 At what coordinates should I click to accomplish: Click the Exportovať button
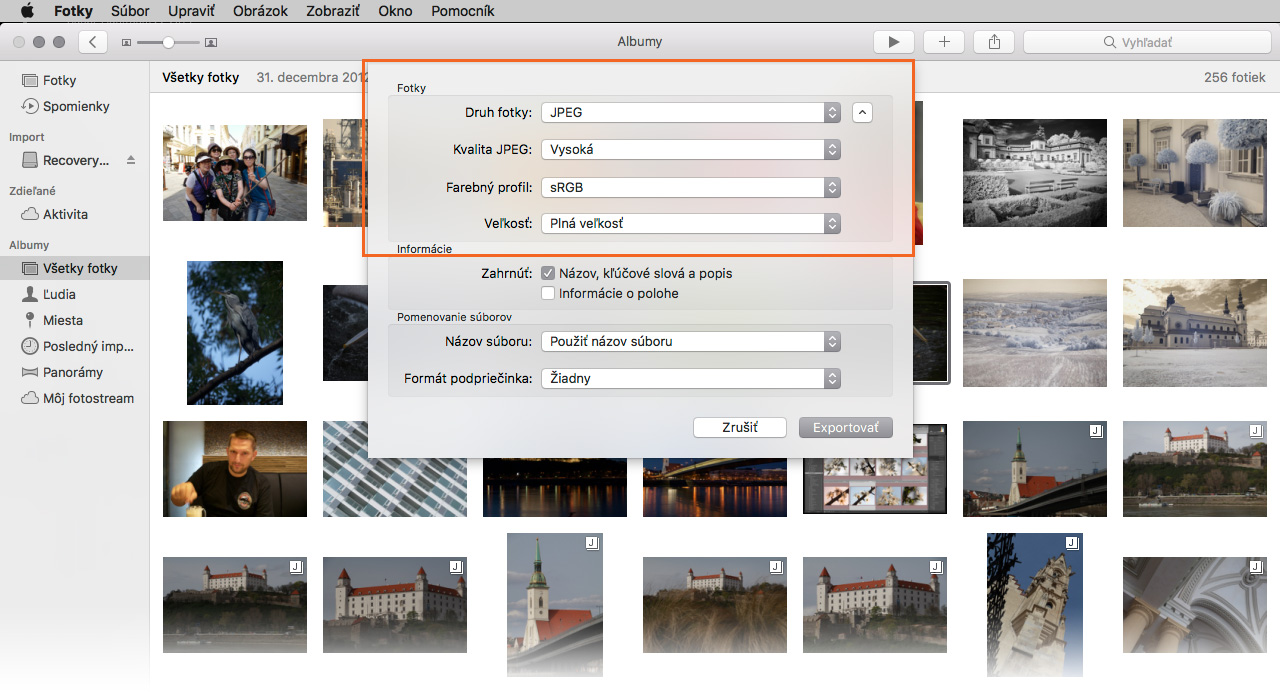(845, 428)
